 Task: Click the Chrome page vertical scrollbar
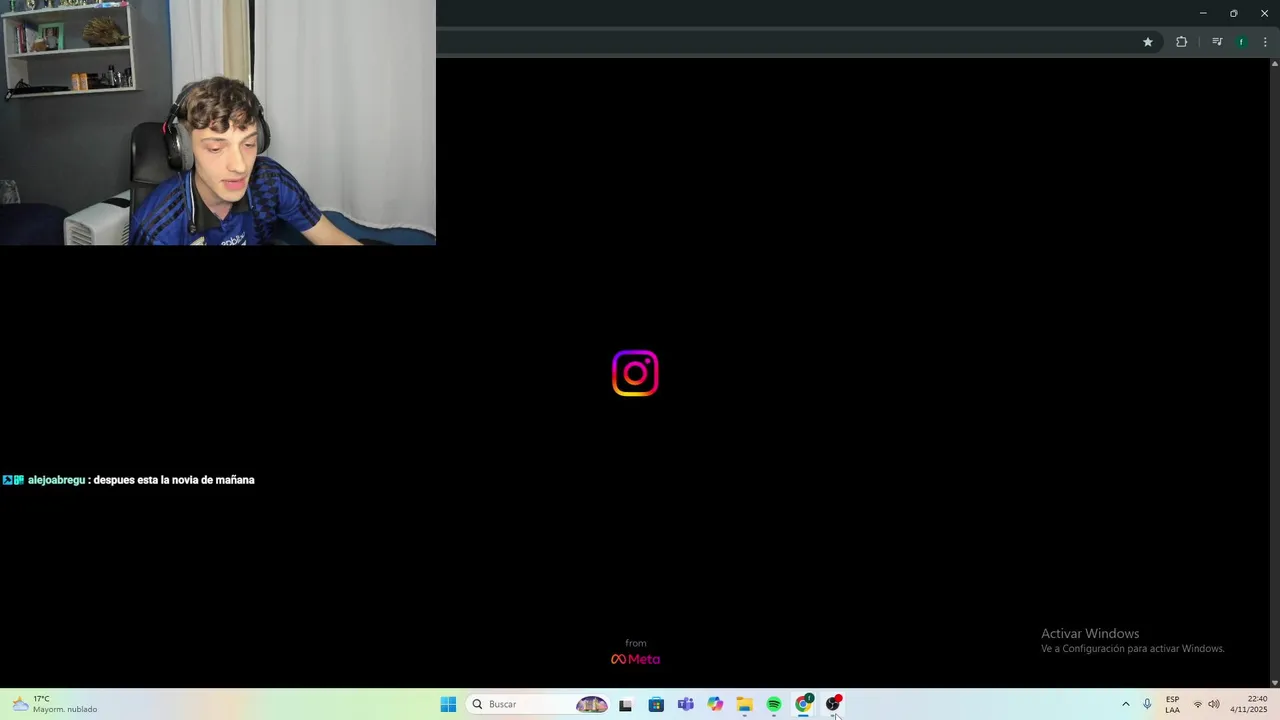coord(1275,372)
